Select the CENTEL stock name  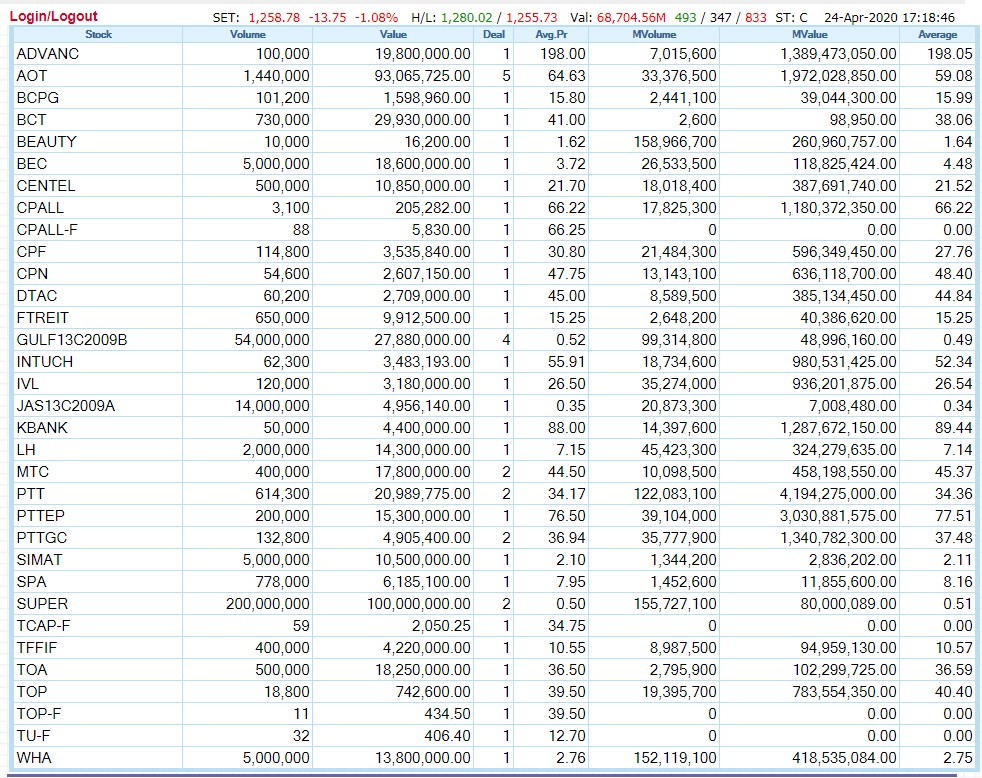point(46,185)
